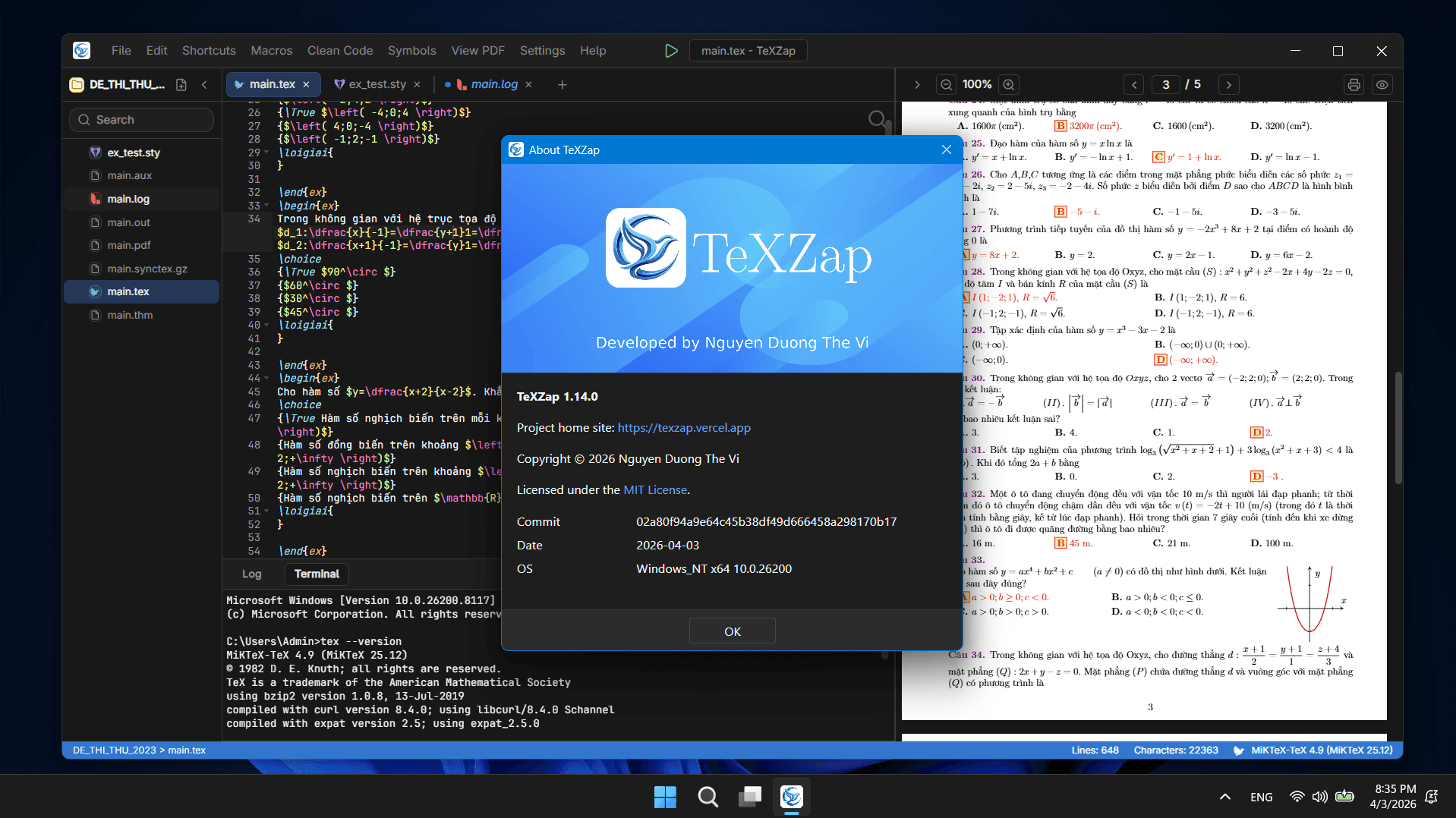Image resolution: width=1456 pixels, height=818 pixels.
Task: Open volume speaker tray icon
Action: coord(1320,797)
